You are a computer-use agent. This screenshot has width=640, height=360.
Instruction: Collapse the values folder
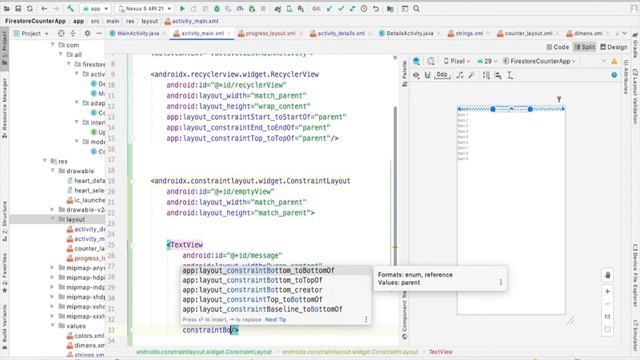tap(53, 325)
